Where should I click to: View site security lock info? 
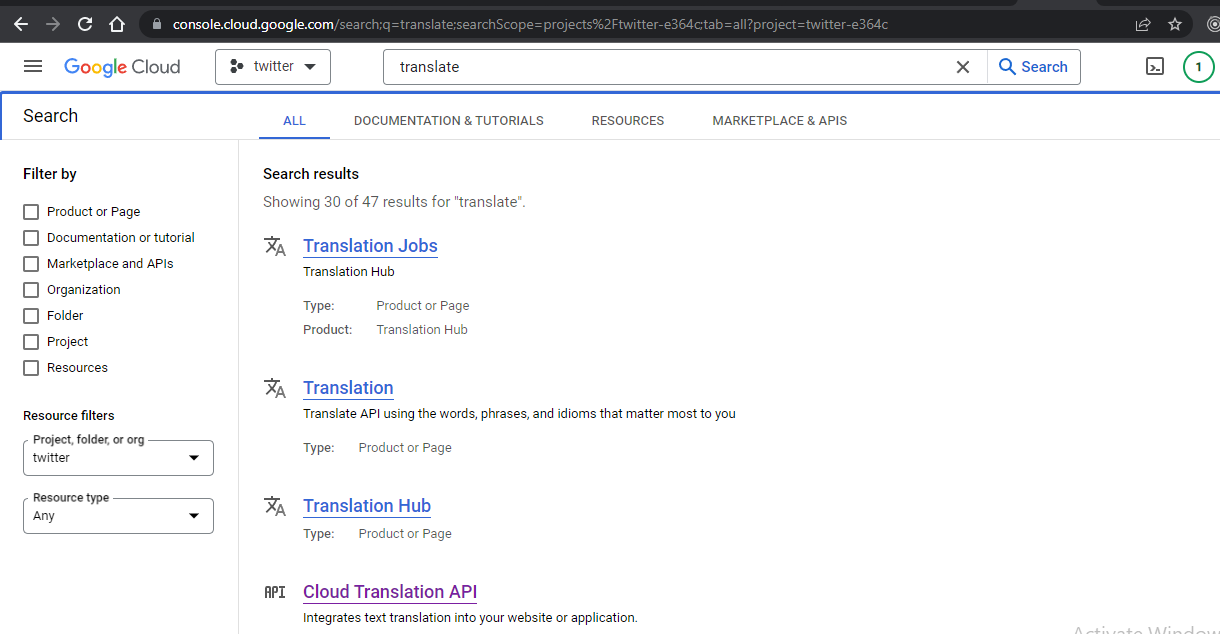click(x=155, y=24)
